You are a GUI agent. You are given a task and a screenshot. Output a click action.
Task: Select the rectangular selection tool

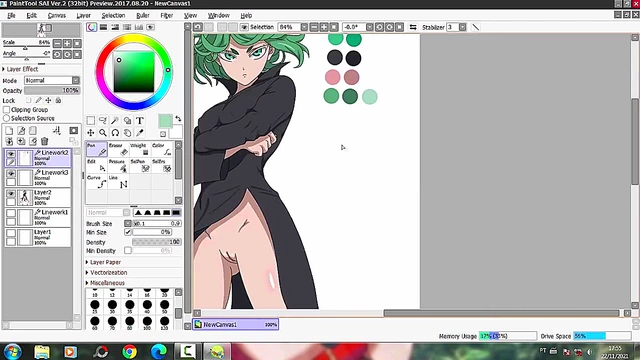(91, 120)
